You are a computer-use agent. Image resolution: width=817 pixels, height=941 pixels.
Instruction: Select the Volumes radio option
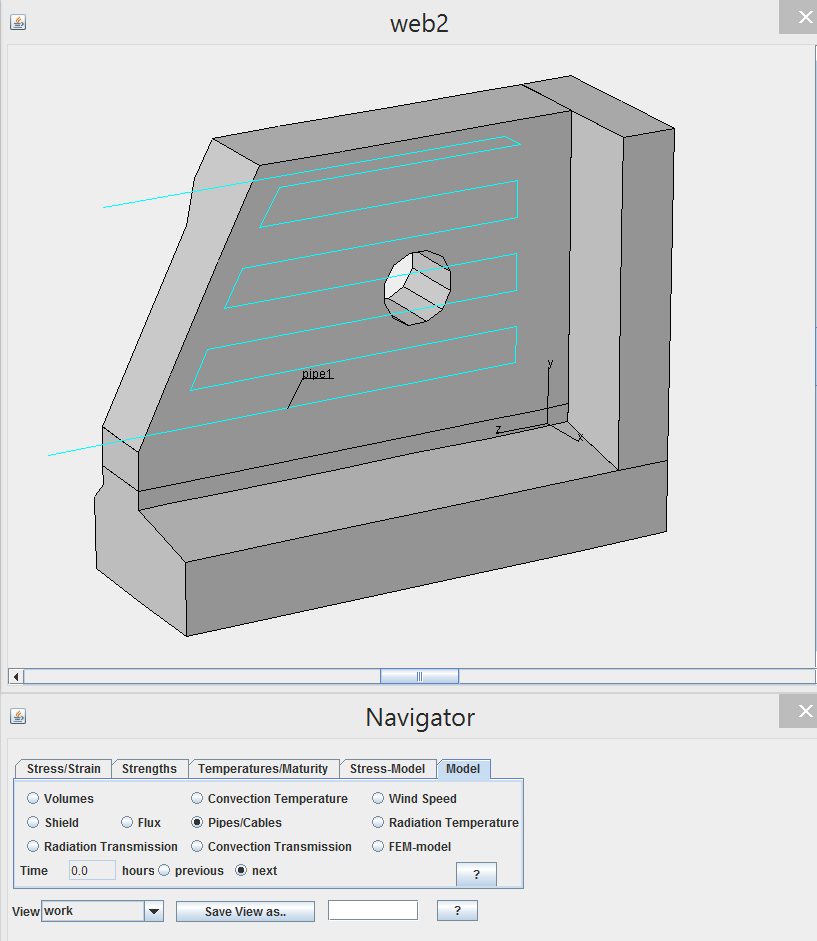coord(33,798)
